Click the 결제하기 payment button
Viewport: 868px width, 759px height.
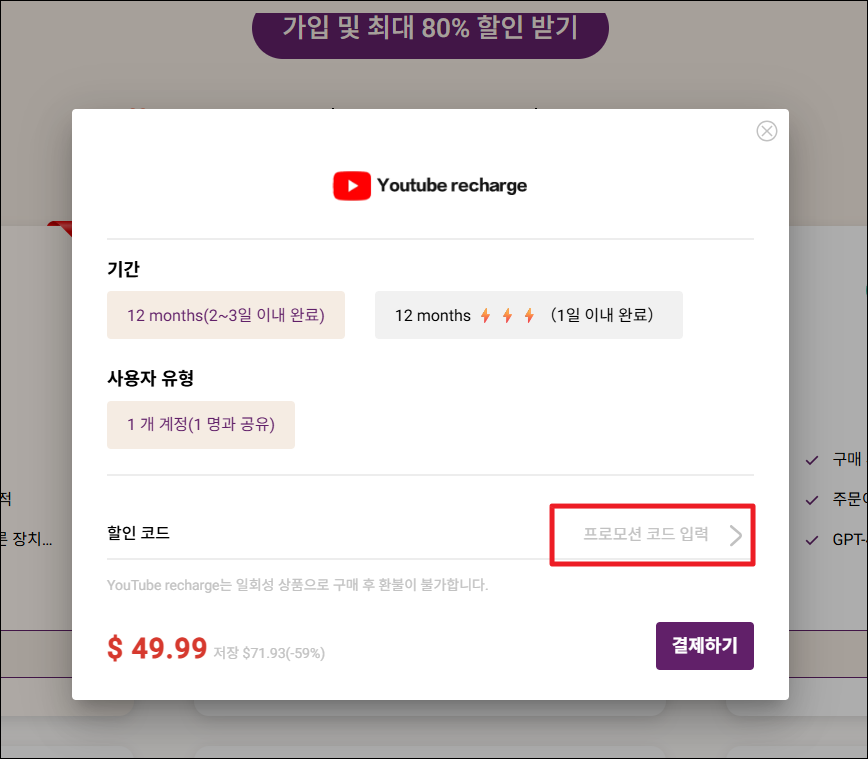(705, 646)
